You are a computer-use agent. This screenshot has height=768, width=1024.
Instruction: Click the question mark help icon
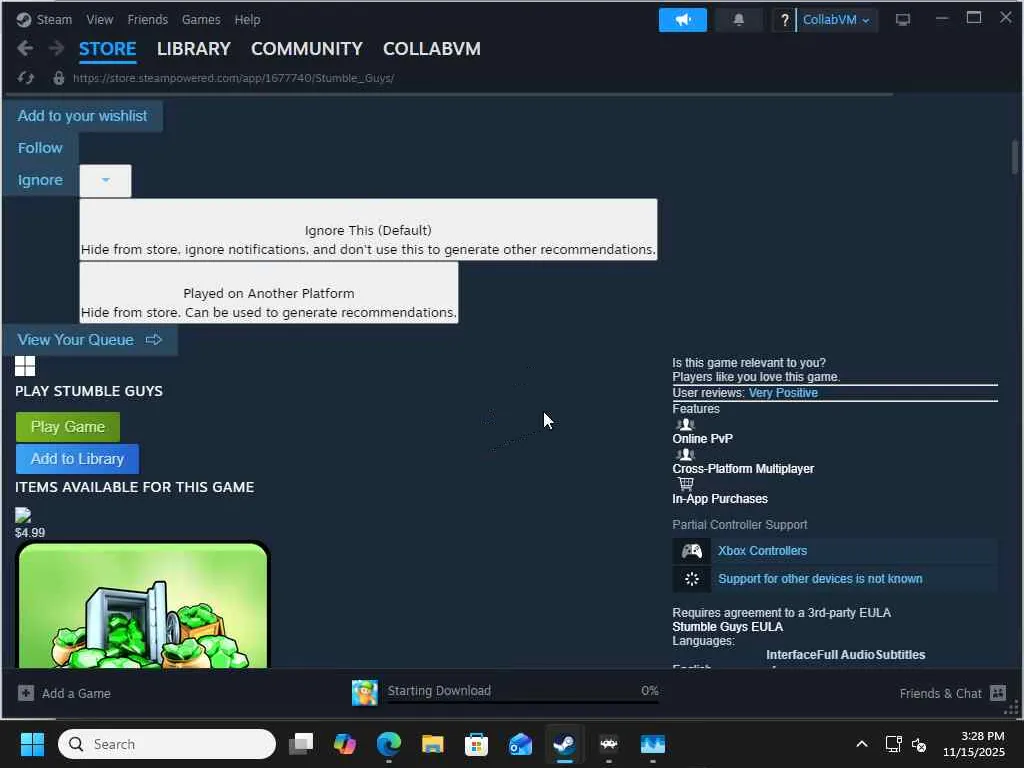[784, 20]
